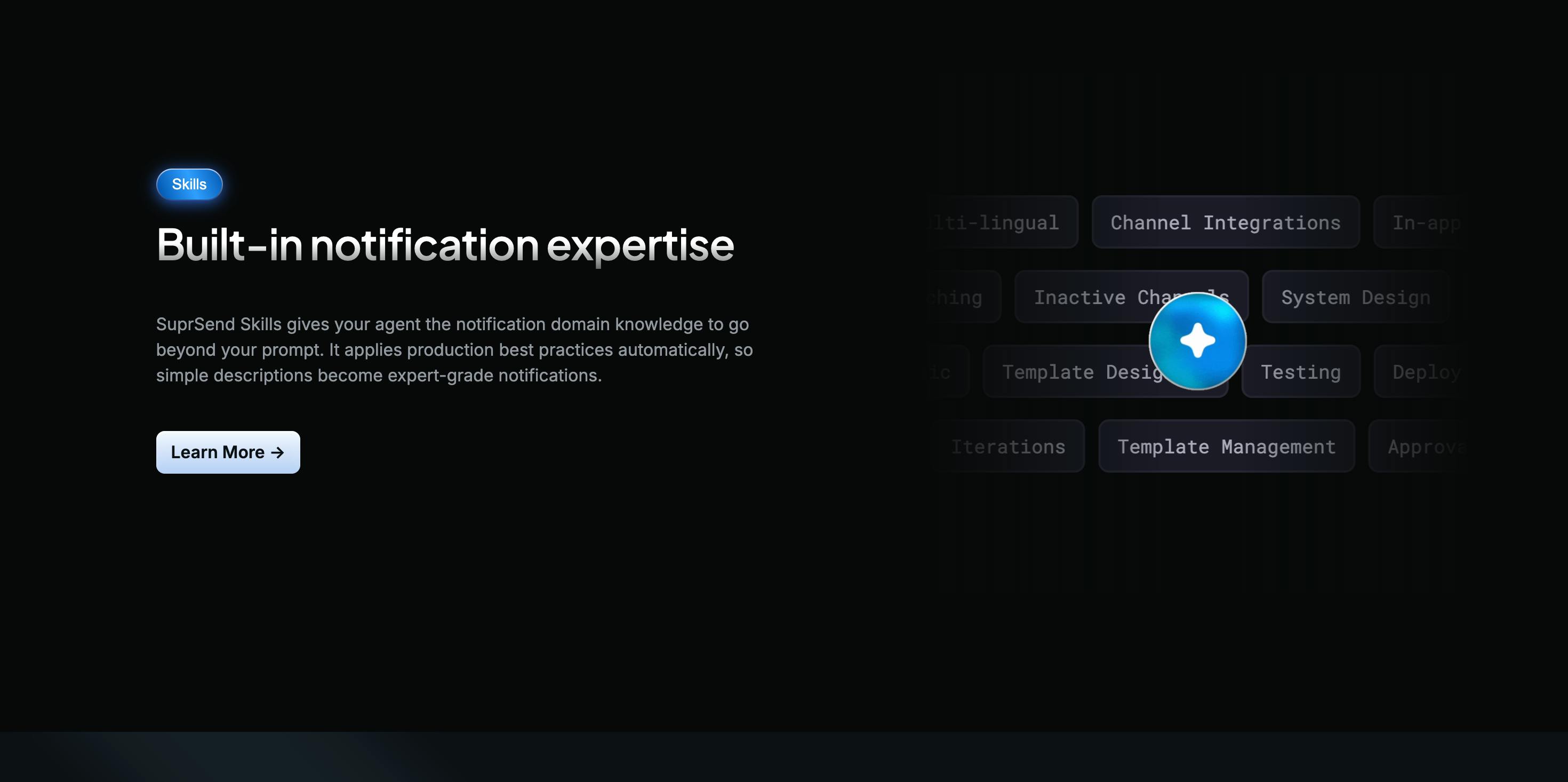Click the Learn More button

(x=228, y=452)
